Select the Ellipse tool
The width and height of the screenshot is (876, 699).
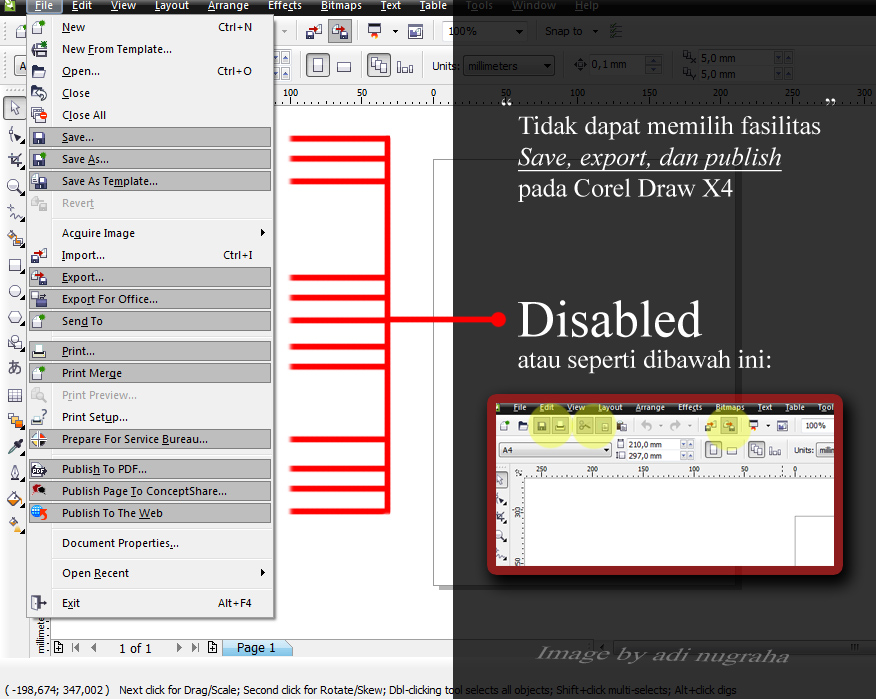tap(13, 290)
